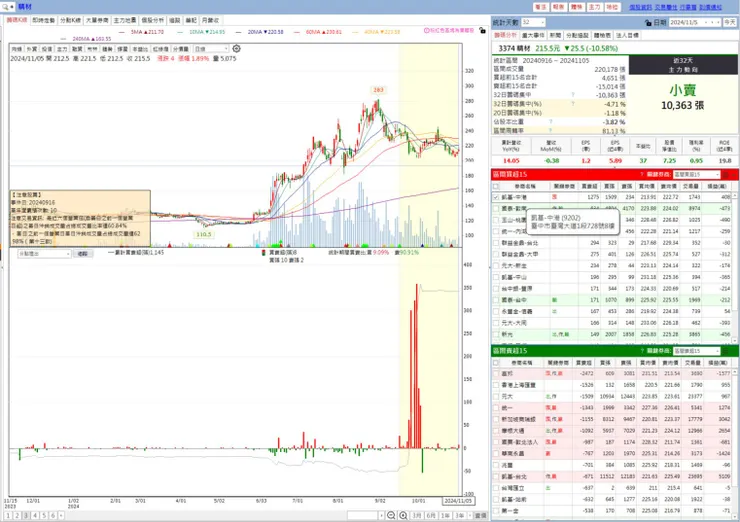The width and height of the screenshot is (740, 522).
Task: Switch to the 月營收 tab
Action: (210, 20)
